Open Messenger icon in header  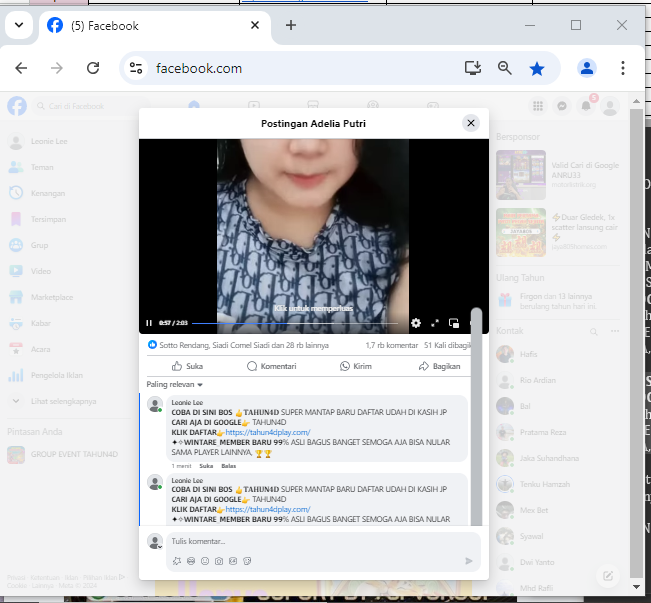(562, 106)
